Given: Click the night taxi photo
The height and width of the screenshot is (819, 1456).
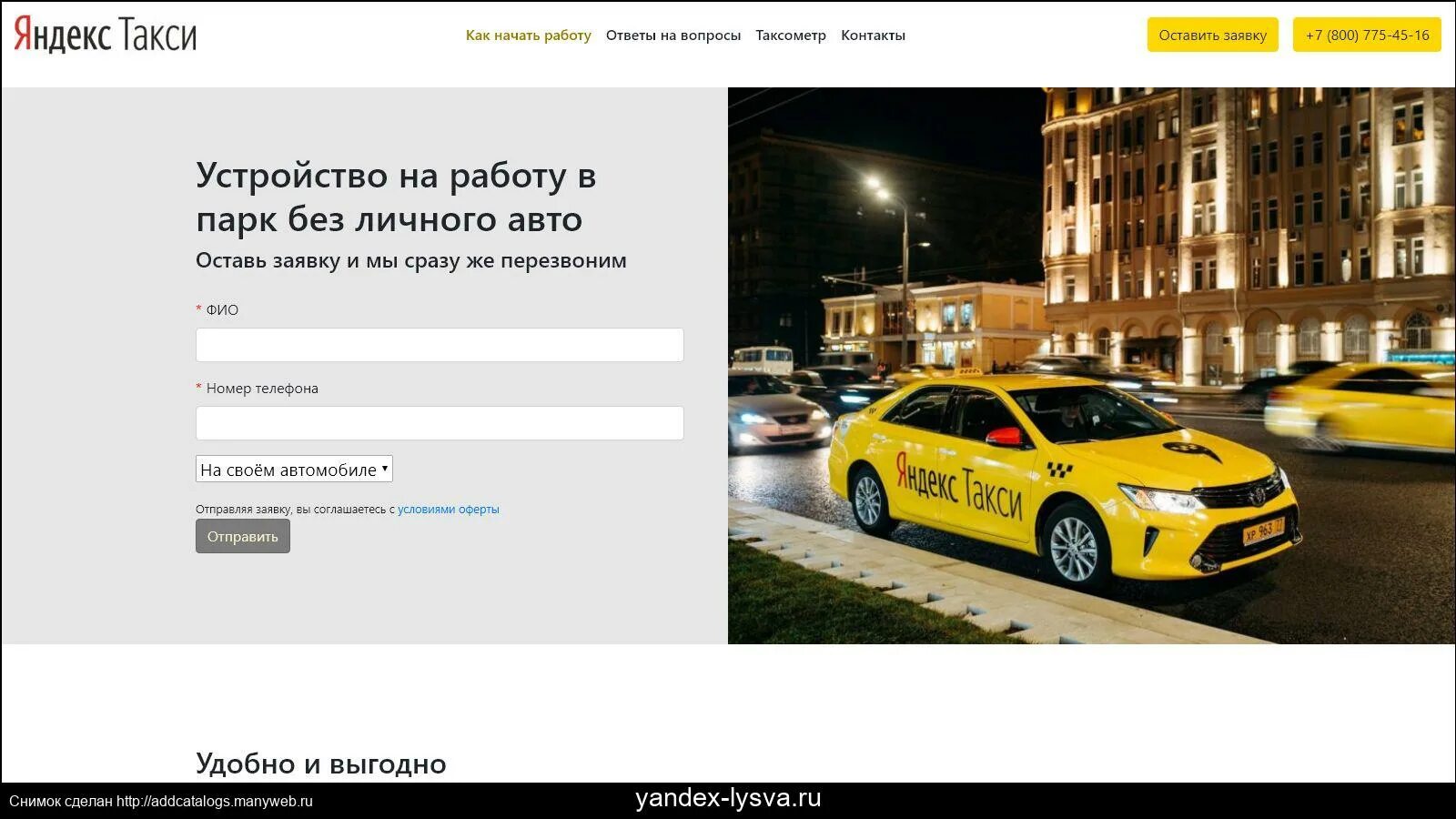Looking at the screenshot, I should coord(1091,366).
